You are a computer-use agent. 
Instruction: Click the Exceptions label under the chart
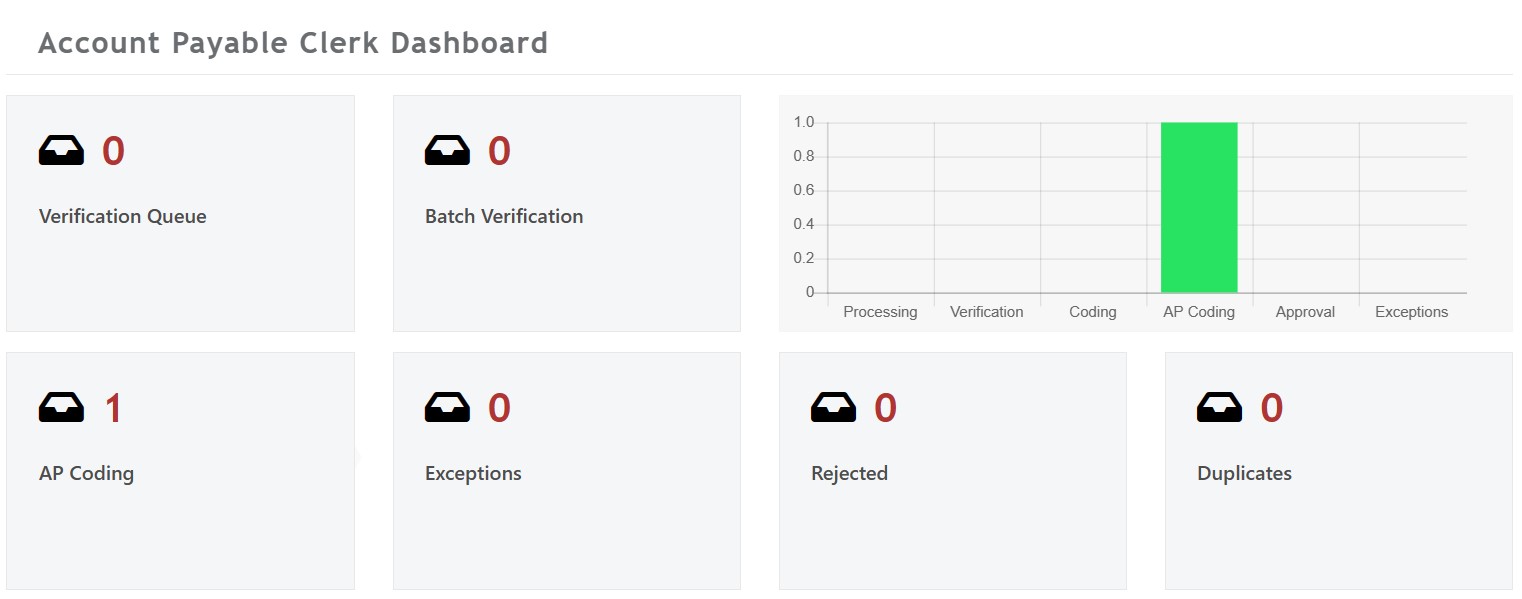coord(1411,312)
